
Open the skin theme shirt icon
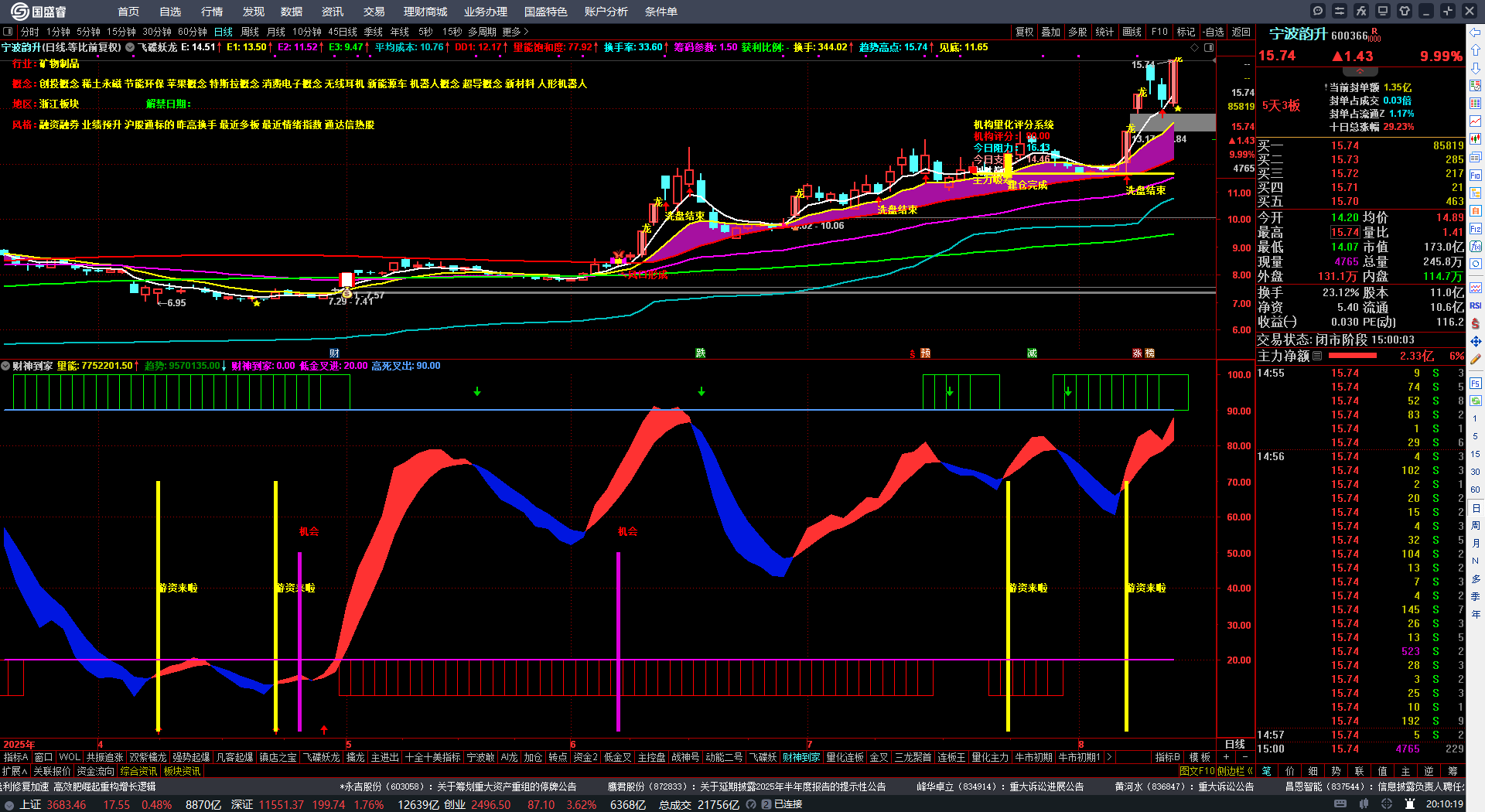coord(1405,11)
